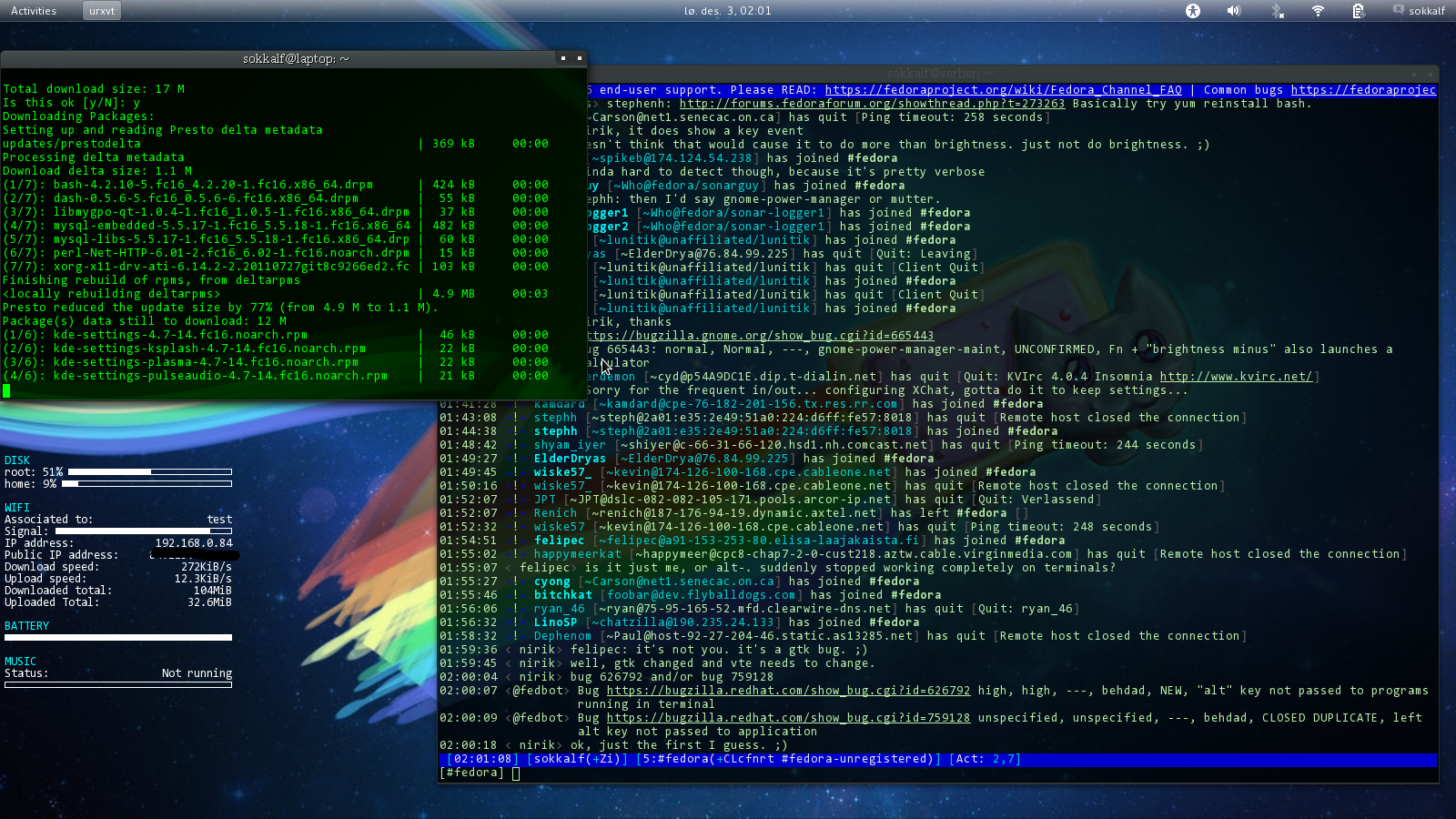Click the timestamp [02:01:08] in the status bar
This screenshot has height=819, width=1456.
[482, 759]
